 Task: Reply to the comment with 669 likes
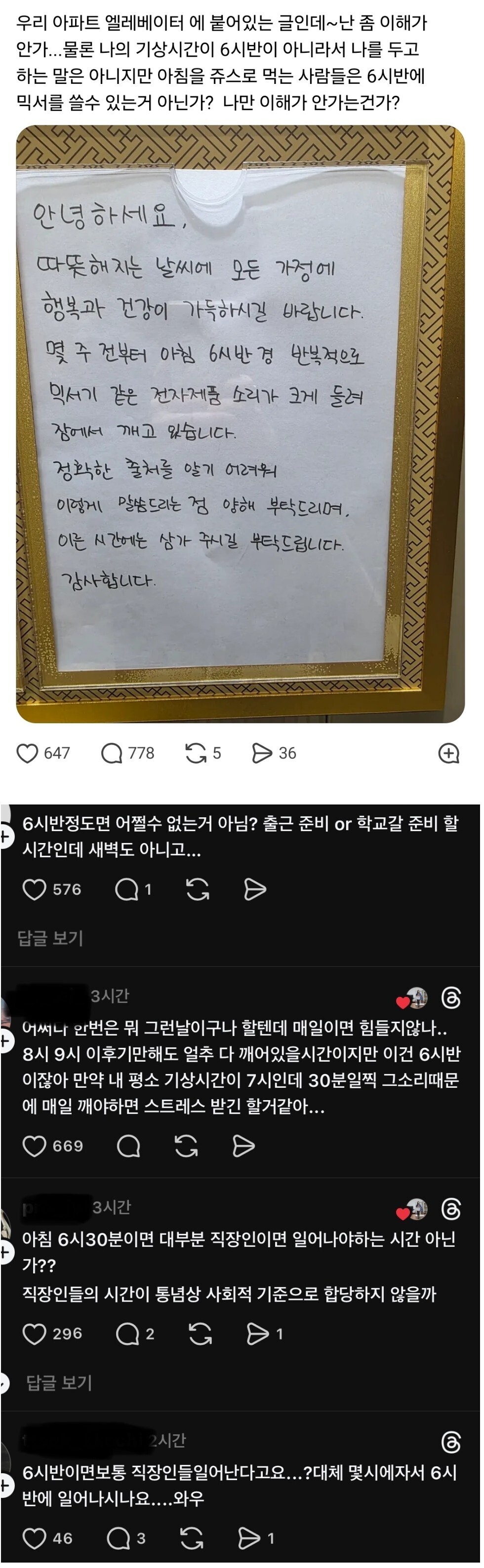[x=128, y=1146]
